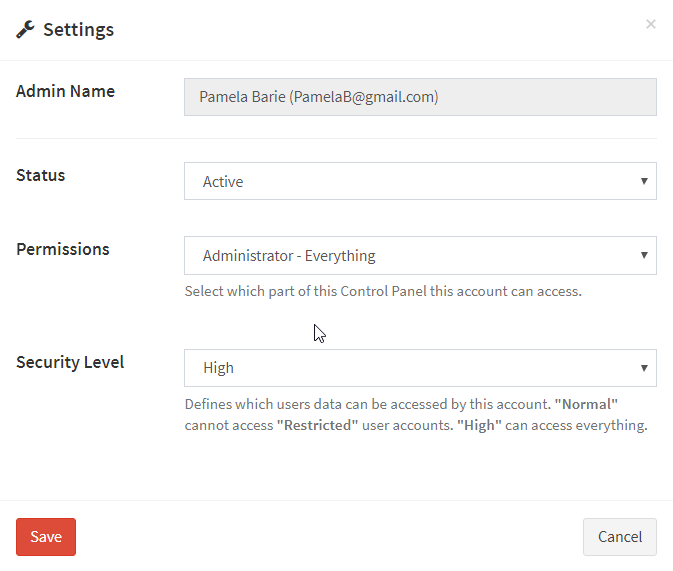Click the red Save button

coord(46,537)
